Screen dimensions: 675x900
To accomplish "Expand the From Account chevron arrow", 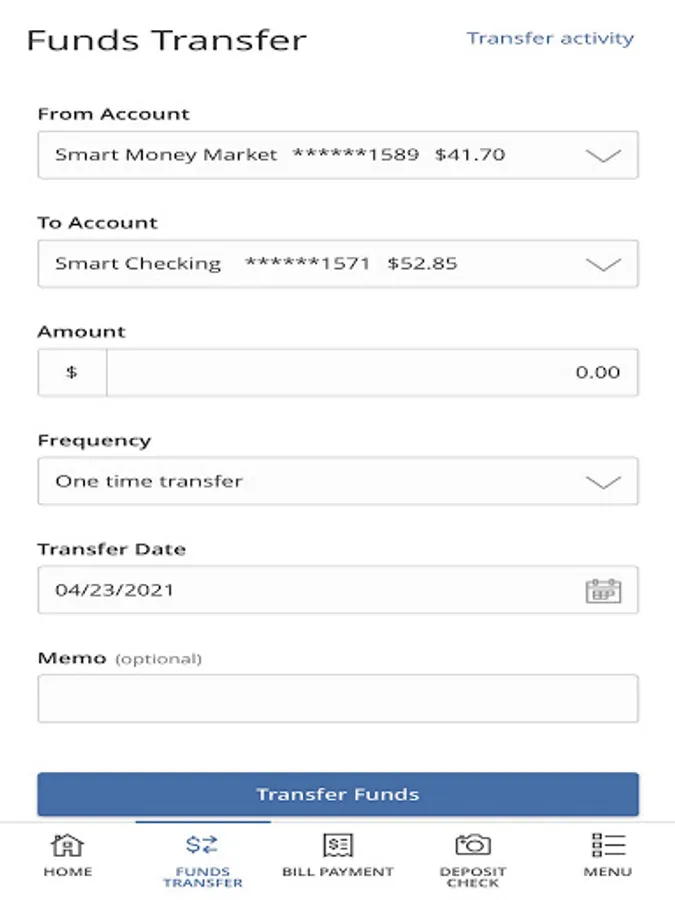I will click(x=603, y=156).
